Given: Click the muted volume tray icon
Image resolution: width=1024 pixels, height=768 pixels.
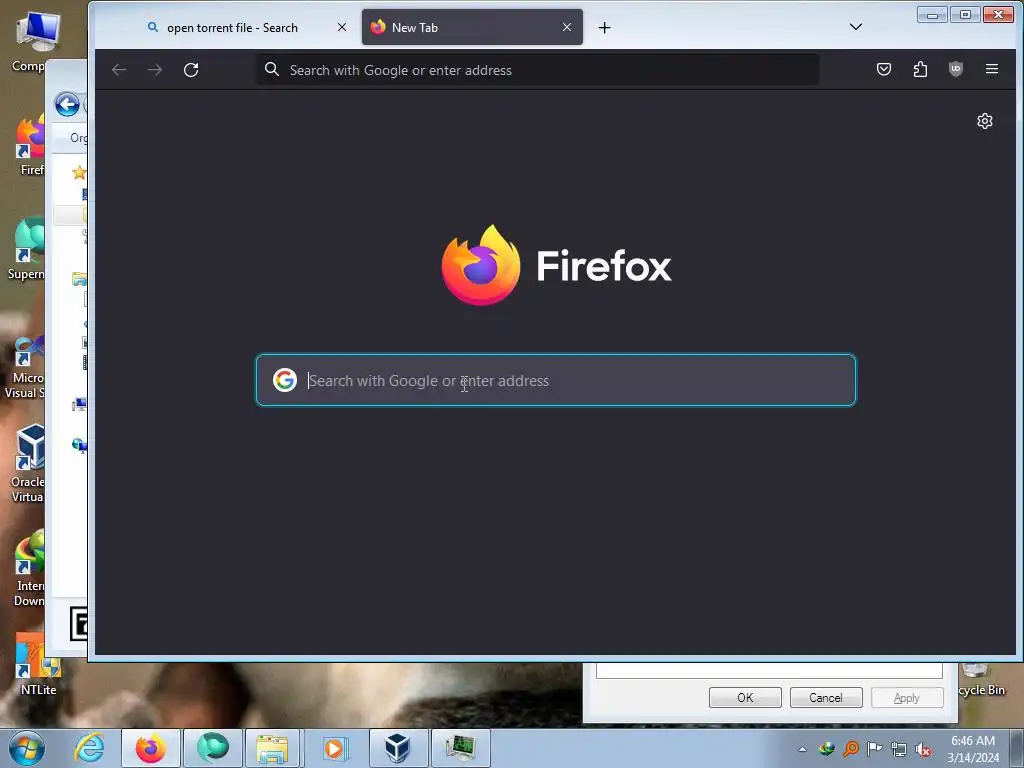Looking at the screenshot, I should [x=923, y=749].
